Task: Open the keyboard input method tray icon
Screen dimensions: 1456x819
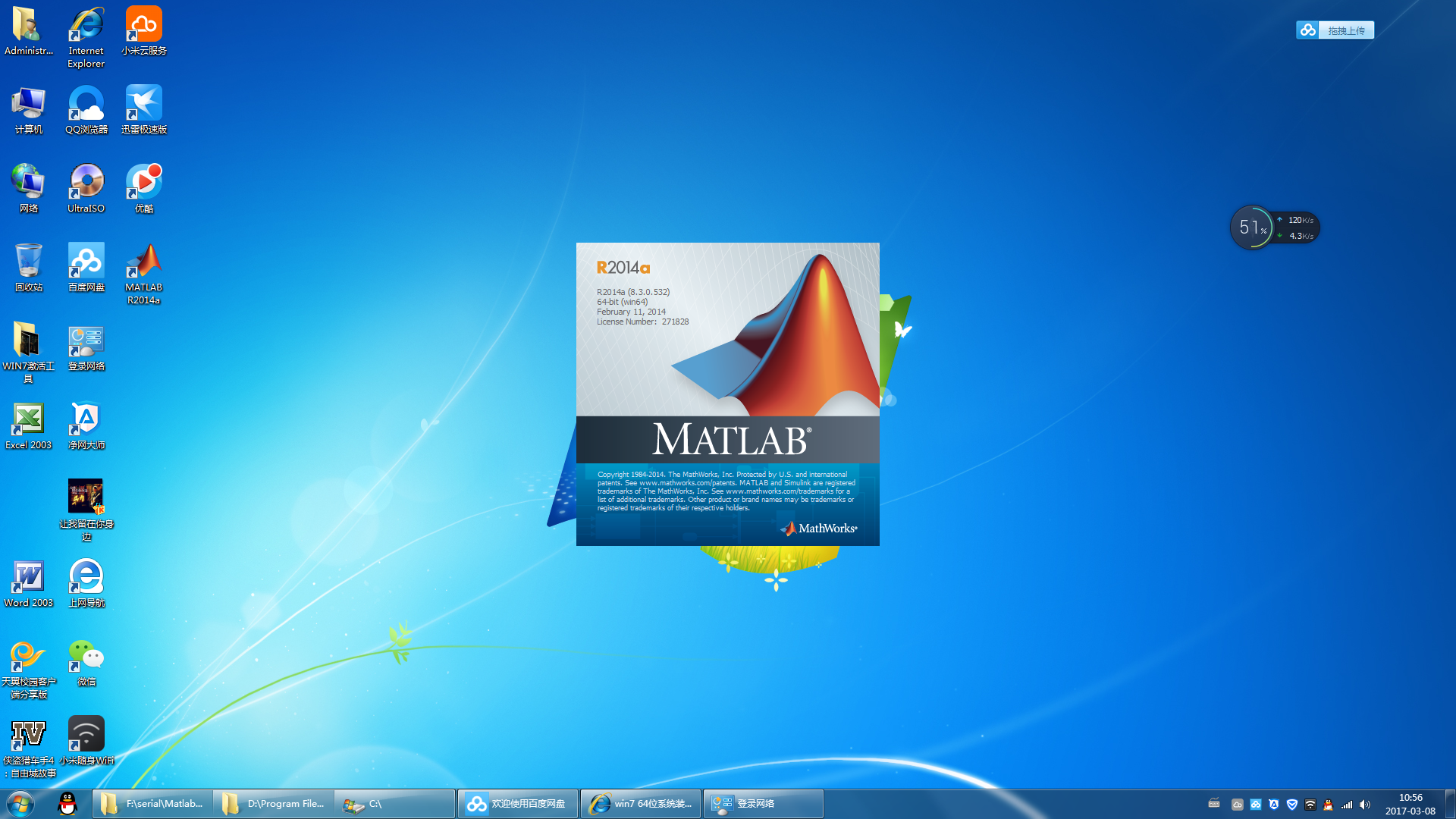Action: pos(1214,804)
